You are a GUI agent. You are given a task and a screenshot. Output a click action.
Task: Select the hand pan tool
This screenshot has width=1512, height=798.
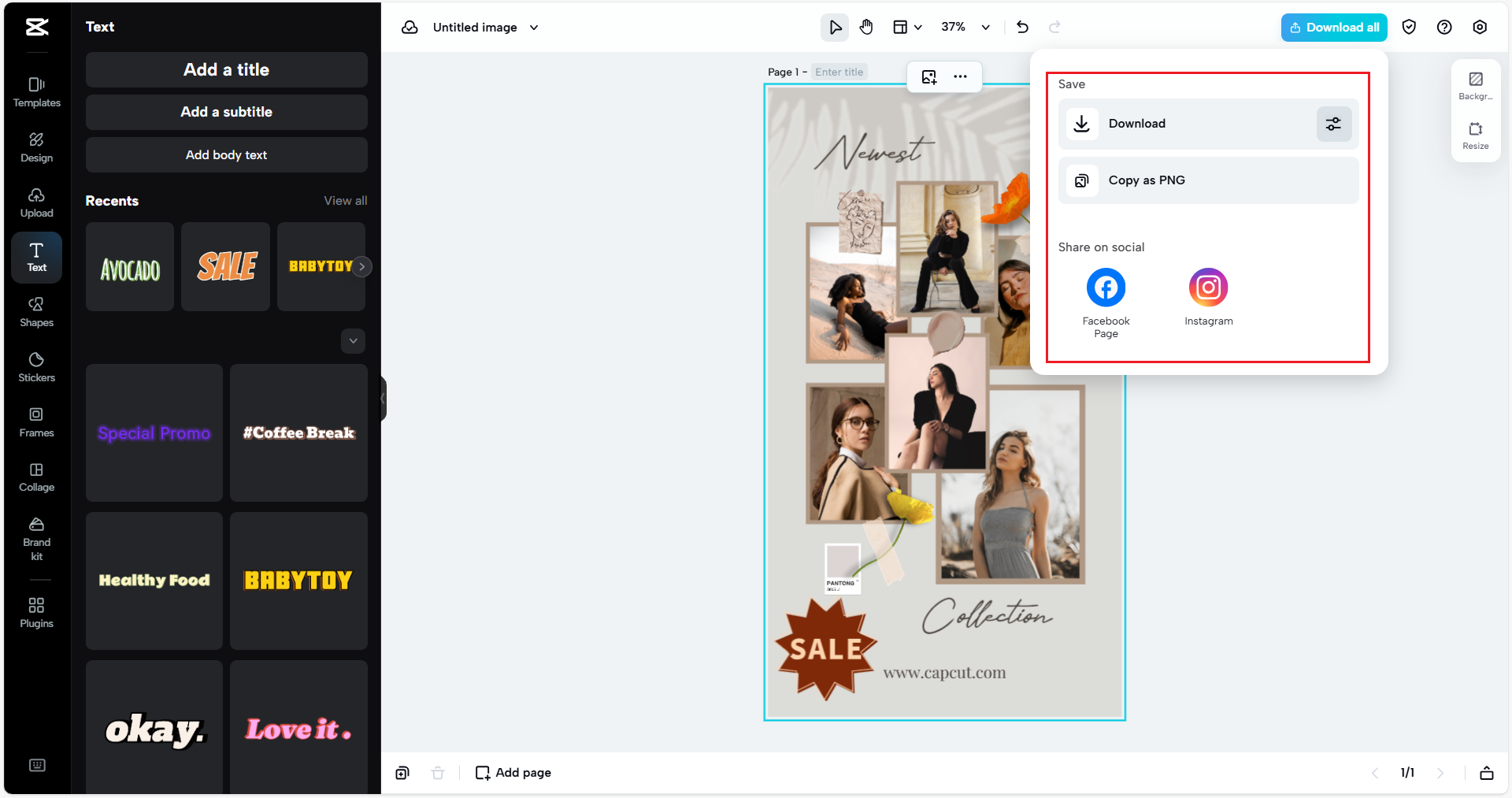tap(866, 28)
